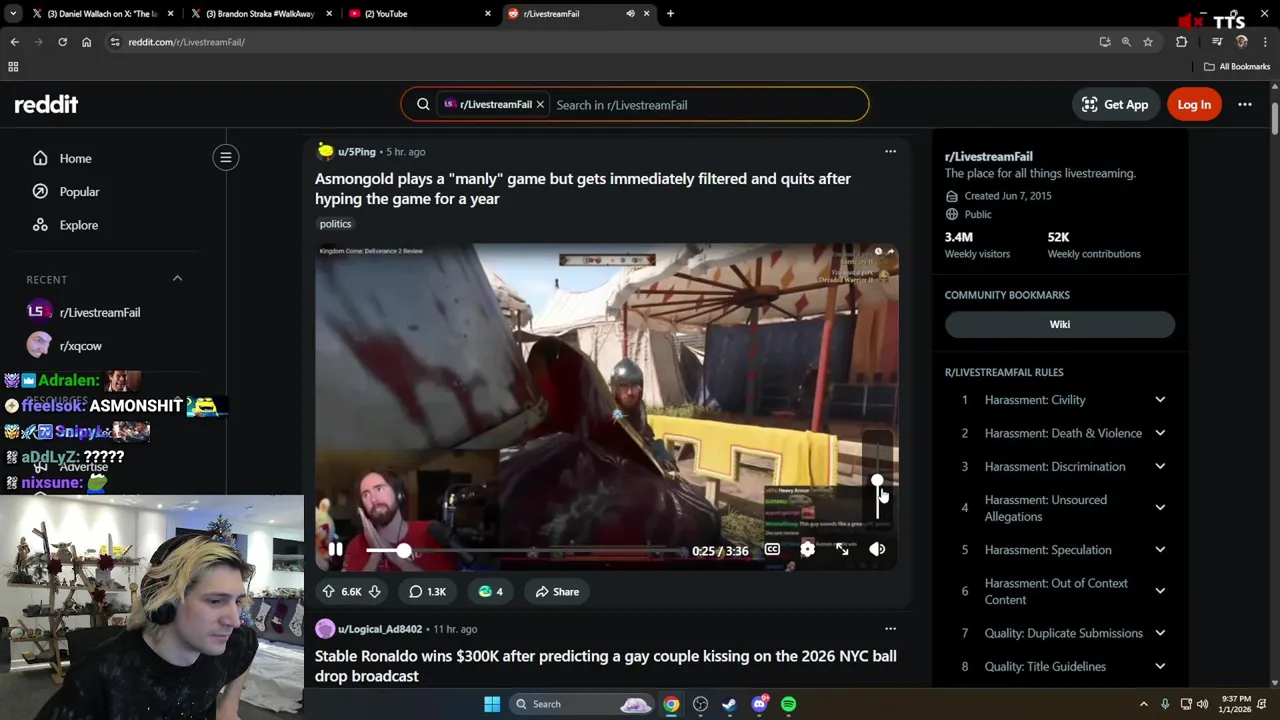
Task: Enter fullscreen on the video player
Action: [x=842, y=549]
